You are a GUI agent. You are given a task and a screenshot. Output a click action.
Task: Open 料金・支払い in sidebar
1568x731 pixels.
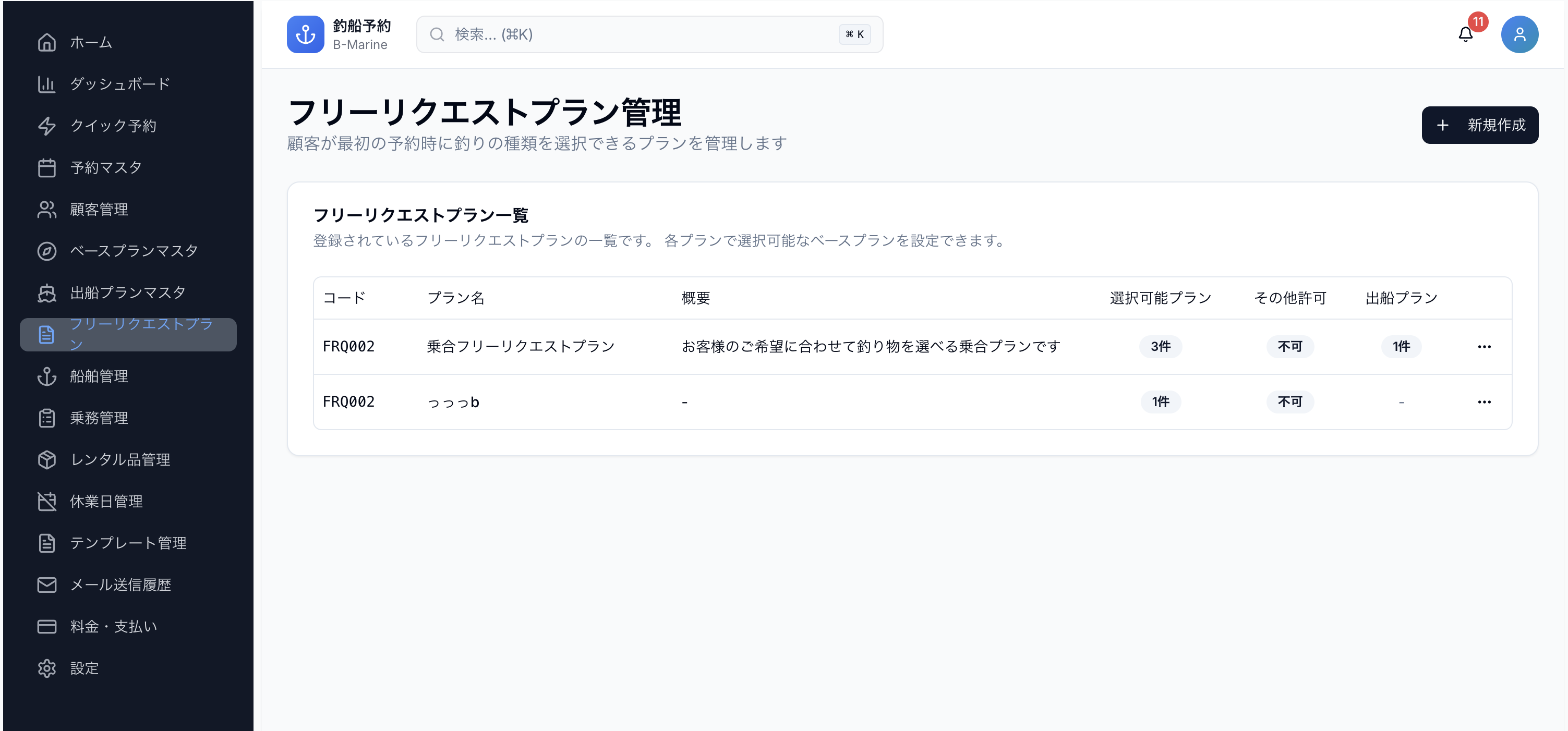113,626
